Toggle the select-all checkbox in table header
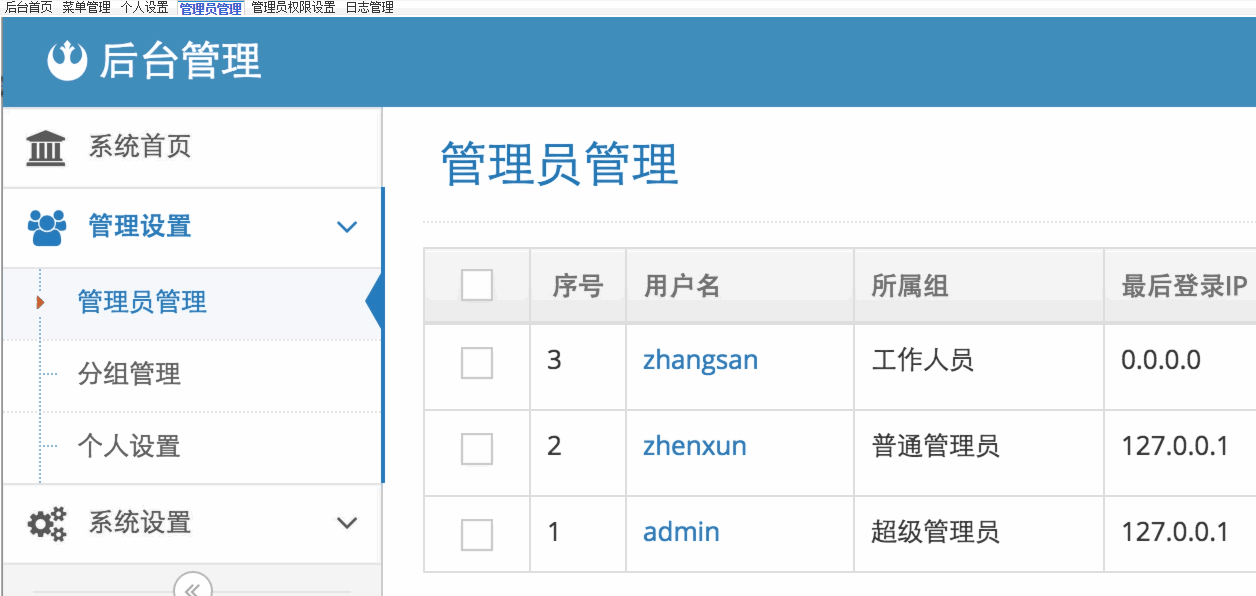 tap(477, 286)
